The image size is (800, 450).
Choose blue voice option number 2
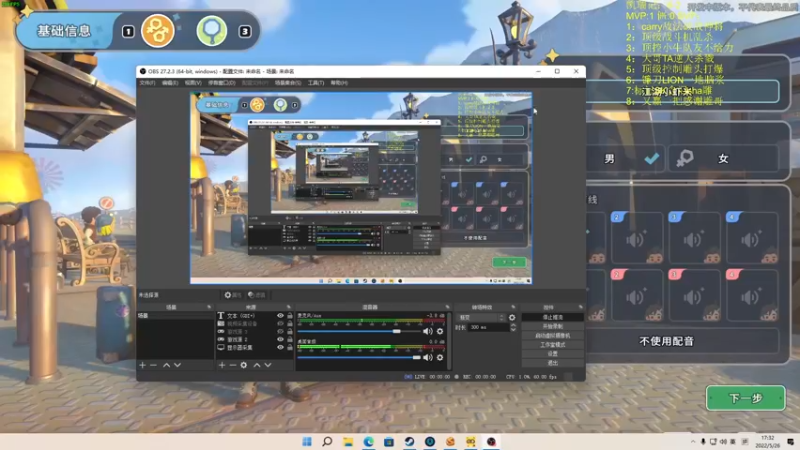click(636, 238)
